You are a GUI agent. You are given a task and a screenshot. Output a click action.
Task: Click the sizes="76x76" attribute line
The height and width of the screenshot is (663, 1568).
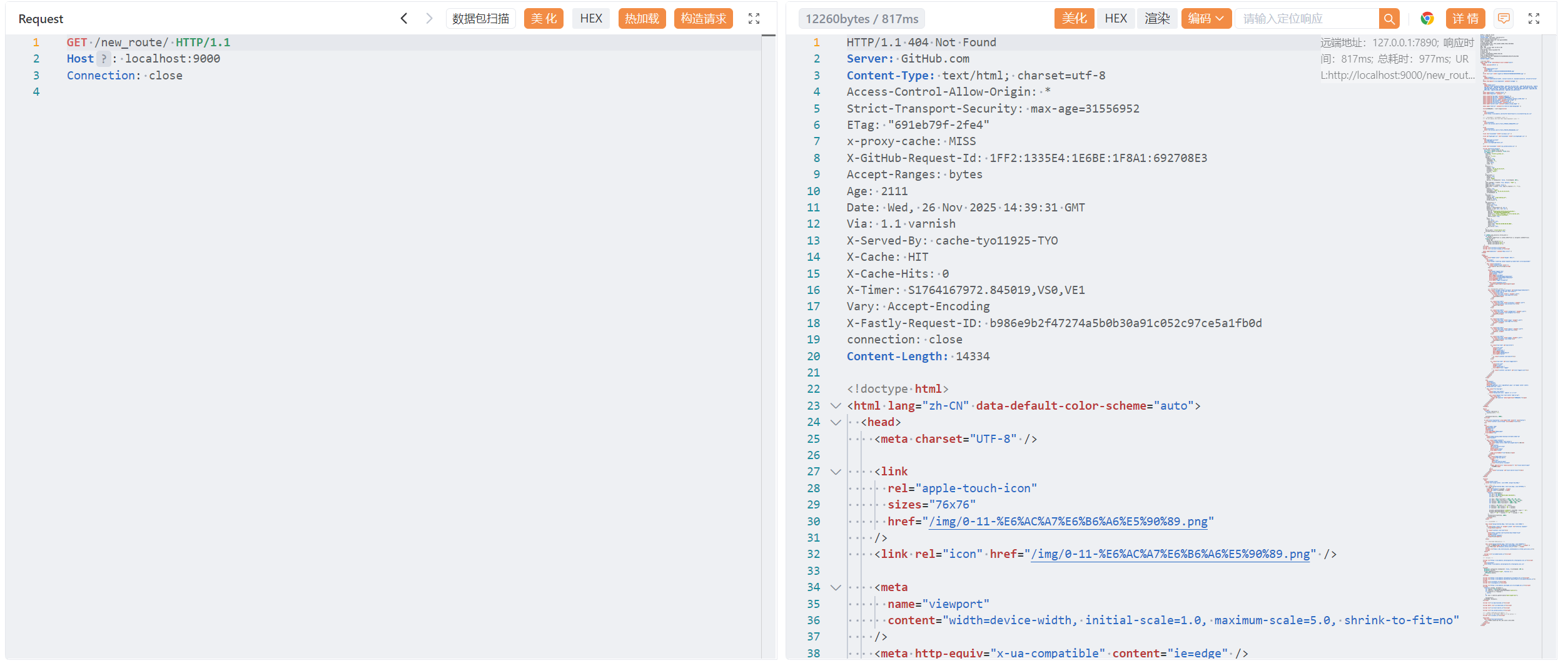coord(931,505)
